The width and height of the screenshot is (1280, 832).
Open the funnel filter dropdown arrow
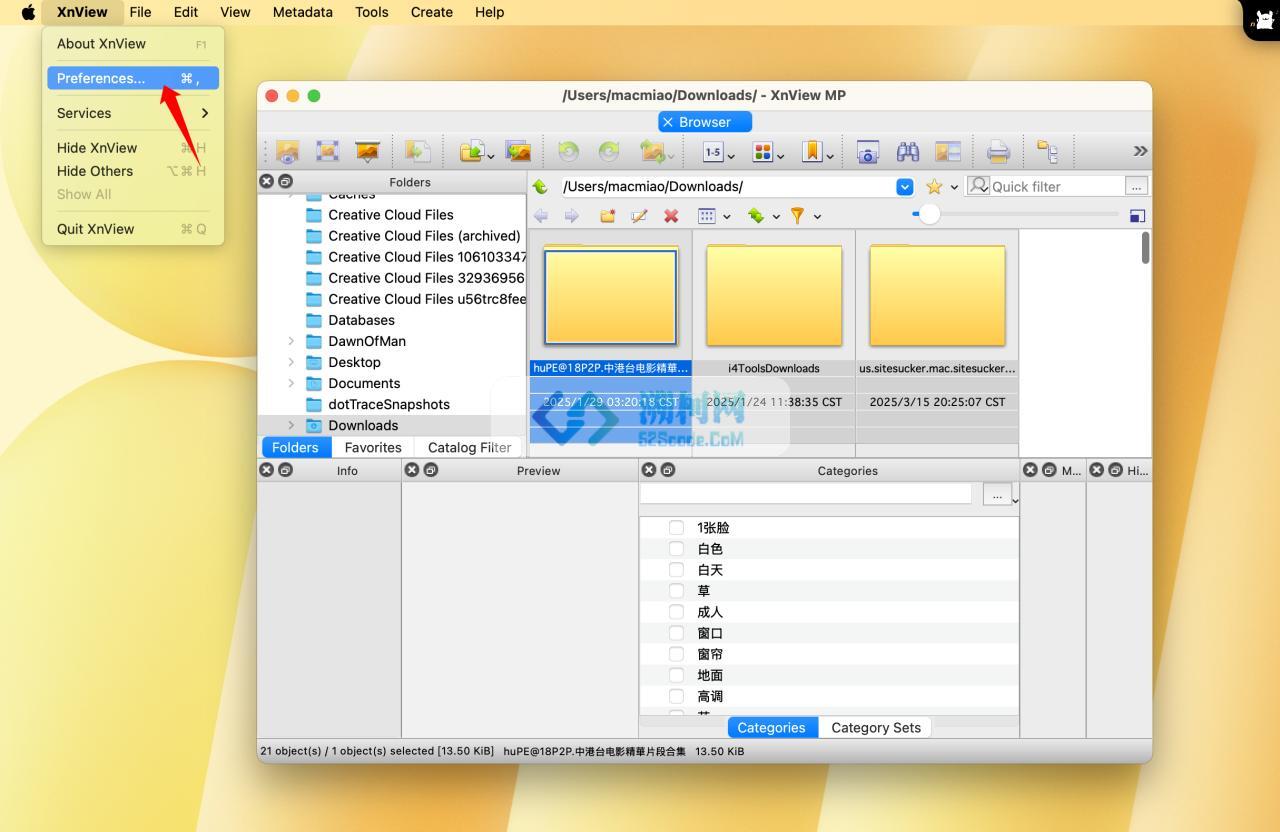click(x=816, y=216)
